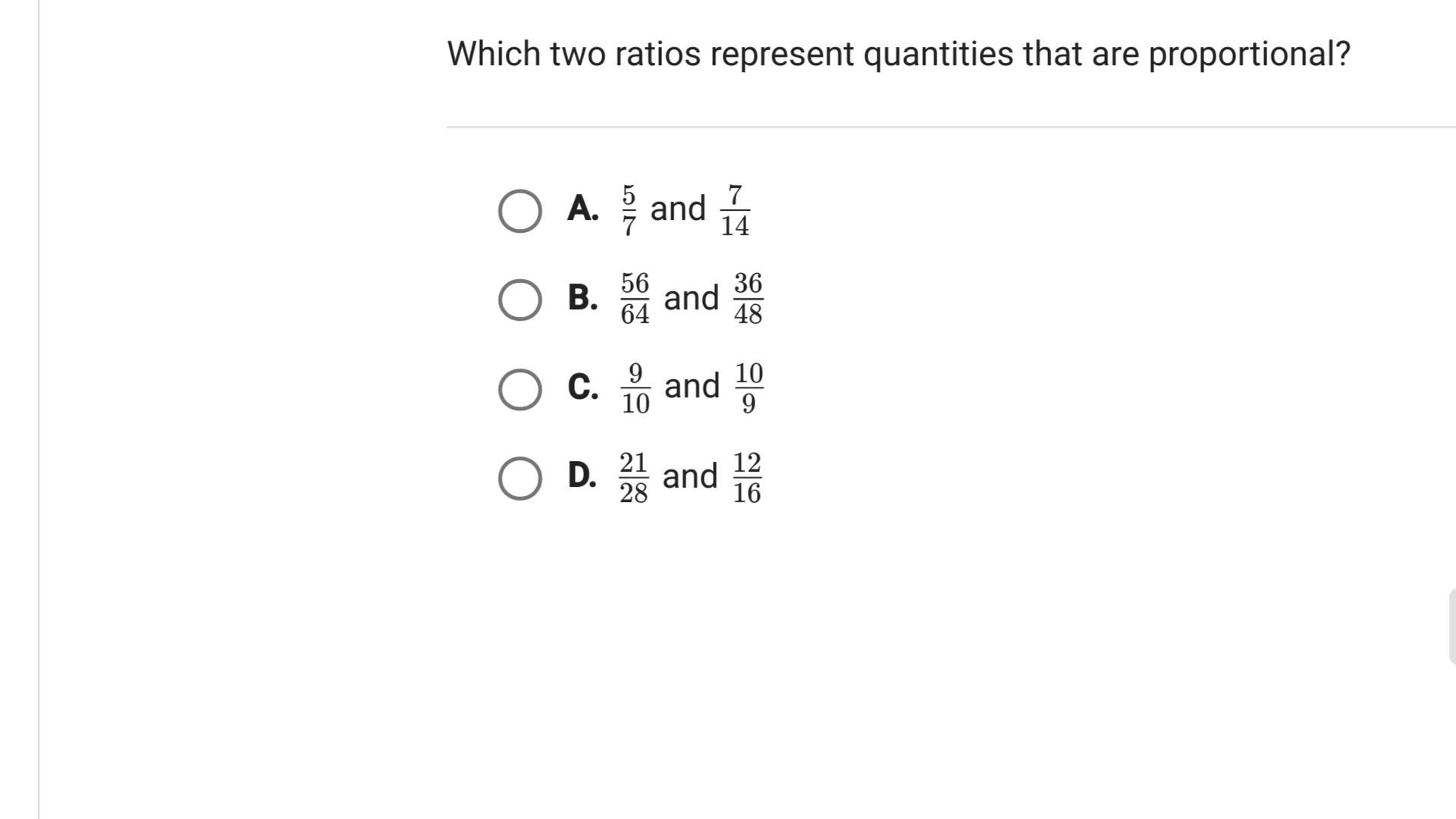Click the fraction 7/14 in option A
This screenshot has width=1456, height=819.
click(735, 210)
